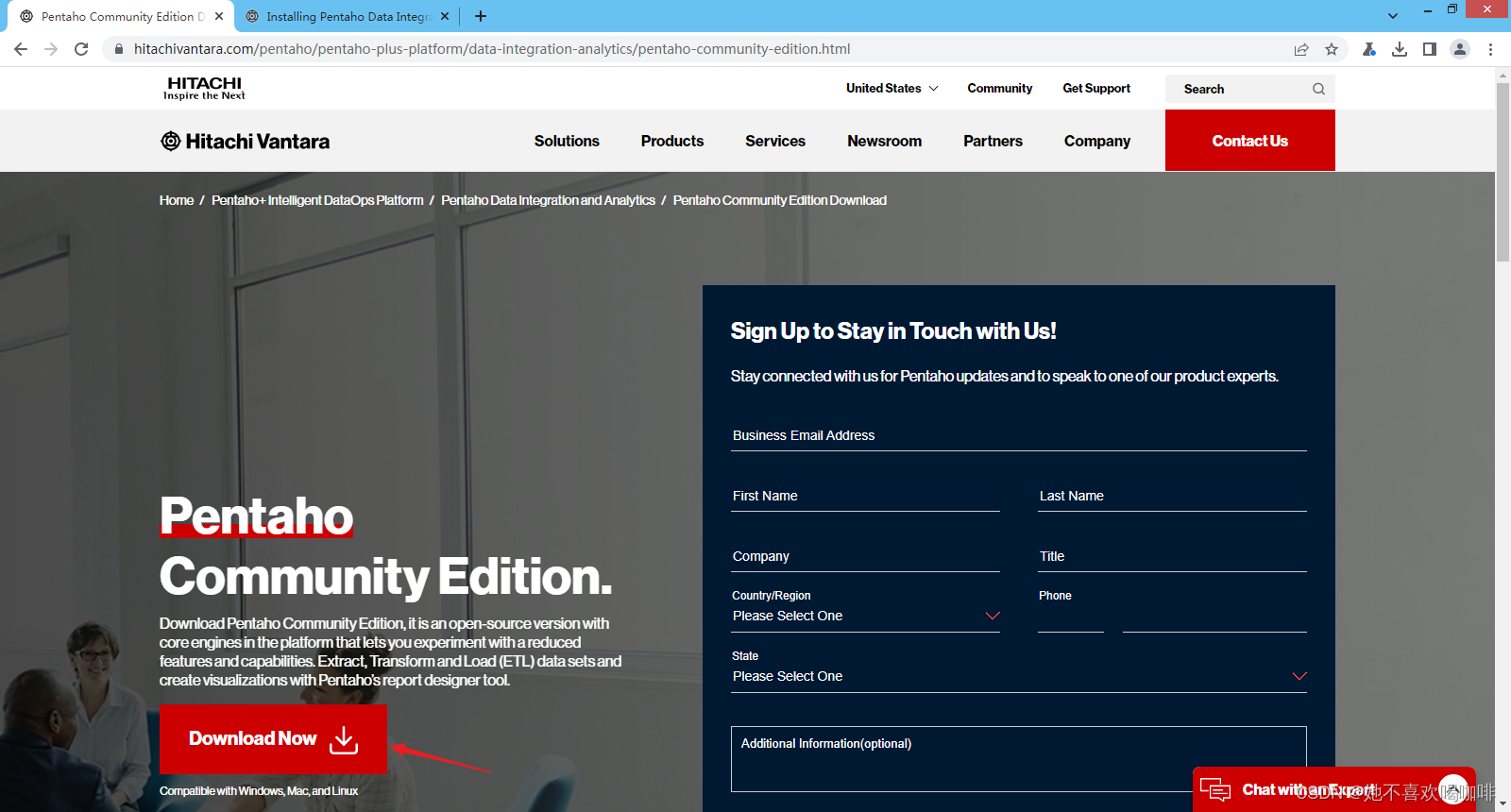Open the Products menu
Image resolution: width=1511 pixels, height=812 pixels.
click(672, 141)
